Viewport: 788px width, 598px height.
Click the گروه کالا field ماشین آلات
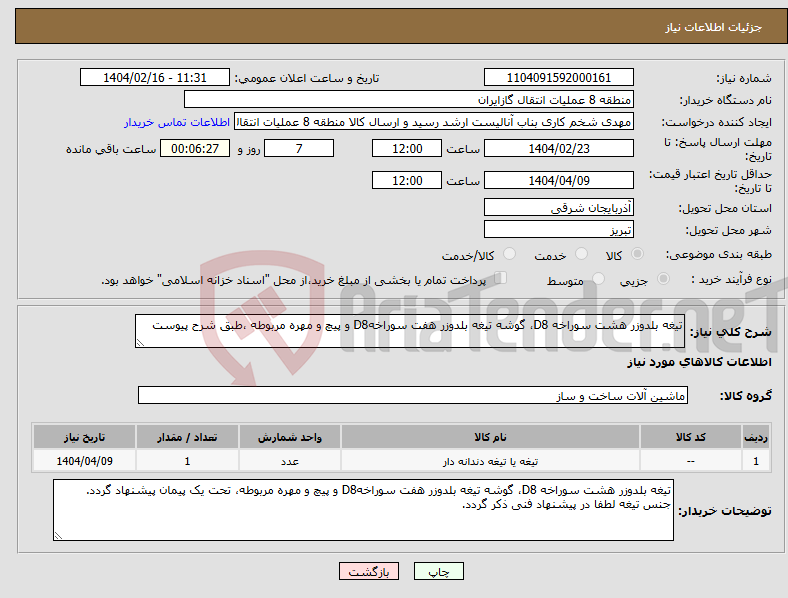(413, 395)
